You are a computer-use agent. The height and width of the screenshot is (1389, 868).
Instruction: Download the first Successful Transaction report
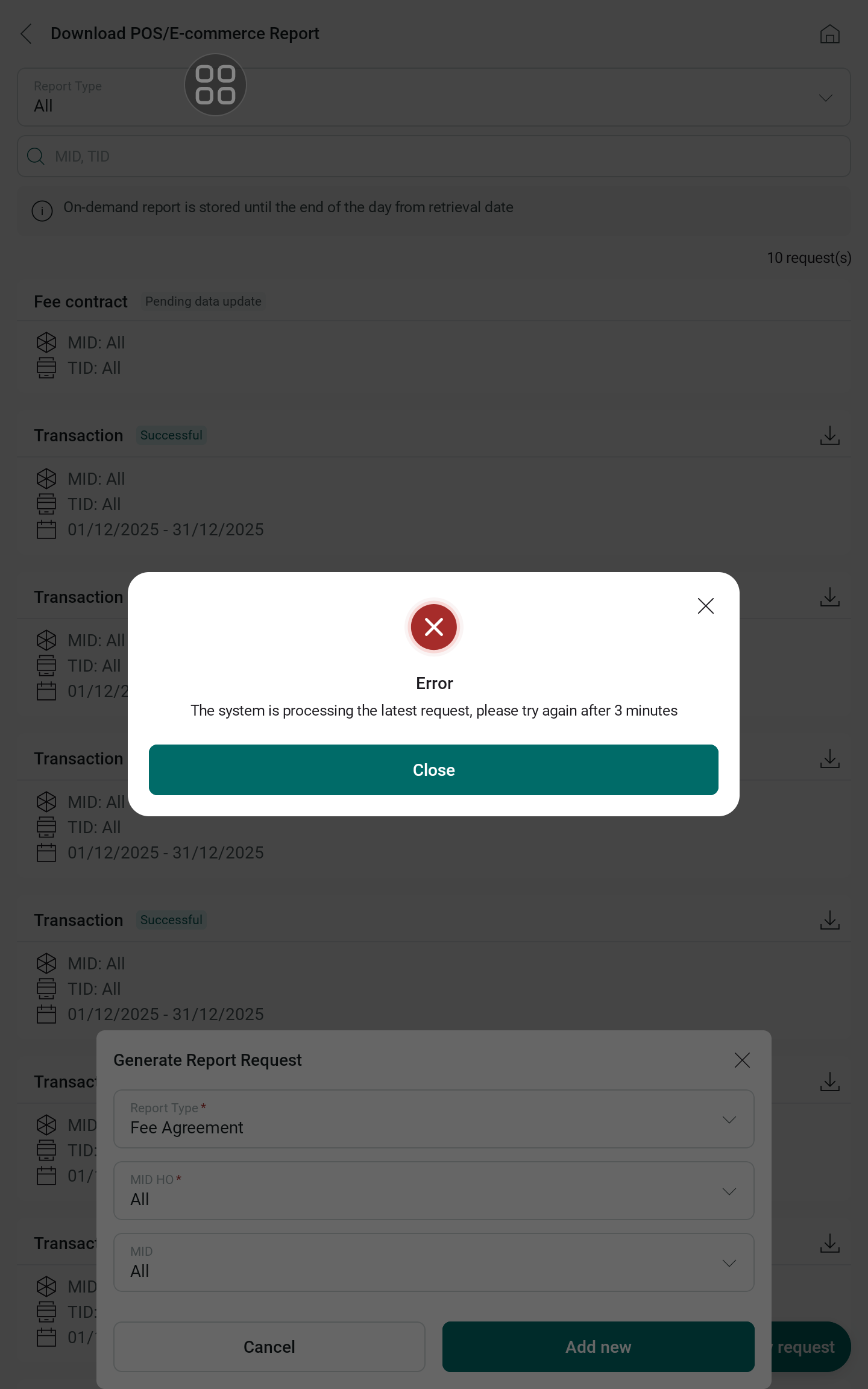830,435
